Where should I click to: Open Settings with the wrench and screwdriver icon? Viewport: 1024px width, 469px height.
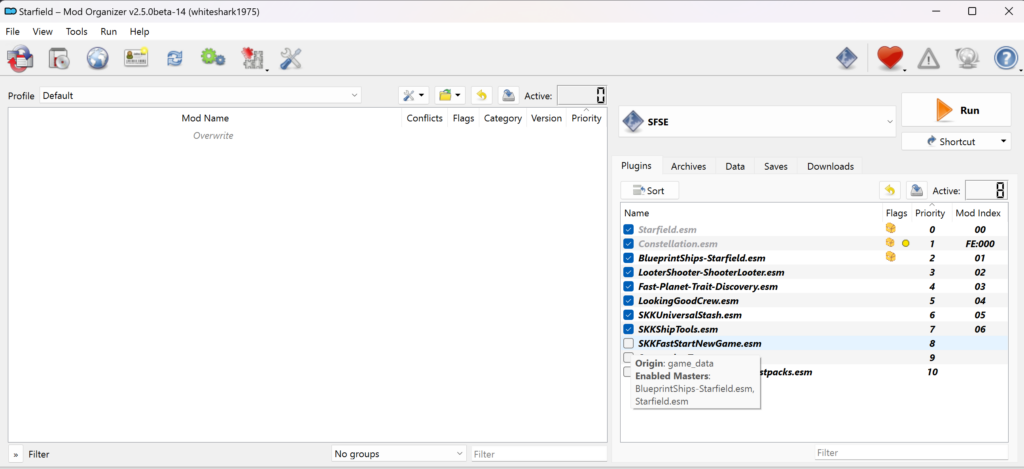click(x=291, y=59)
